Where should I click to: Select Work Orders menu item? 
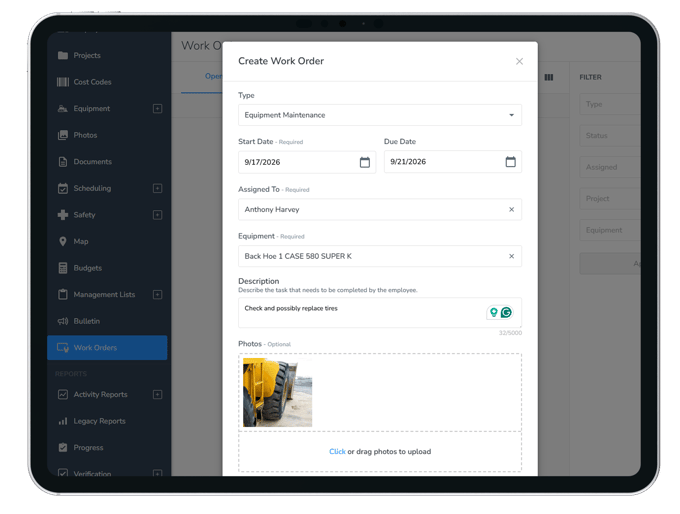[107, 348]
